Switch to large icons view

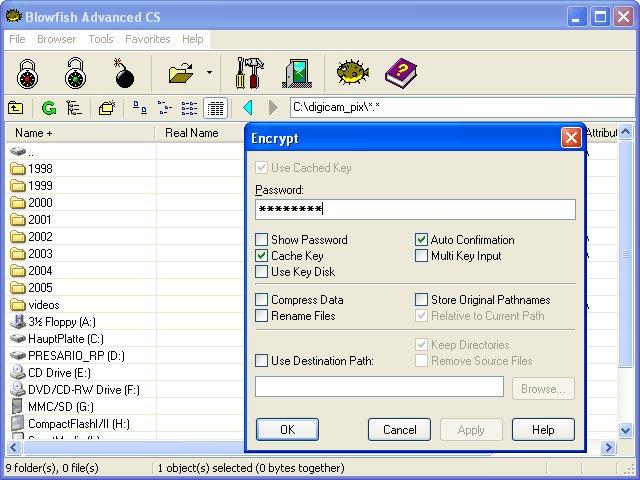click(x=140, y=108)
